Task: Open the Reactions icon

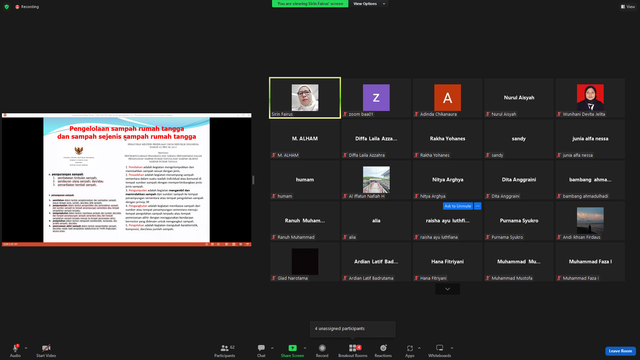Action: pyautogui.click(x=383, y=348)
